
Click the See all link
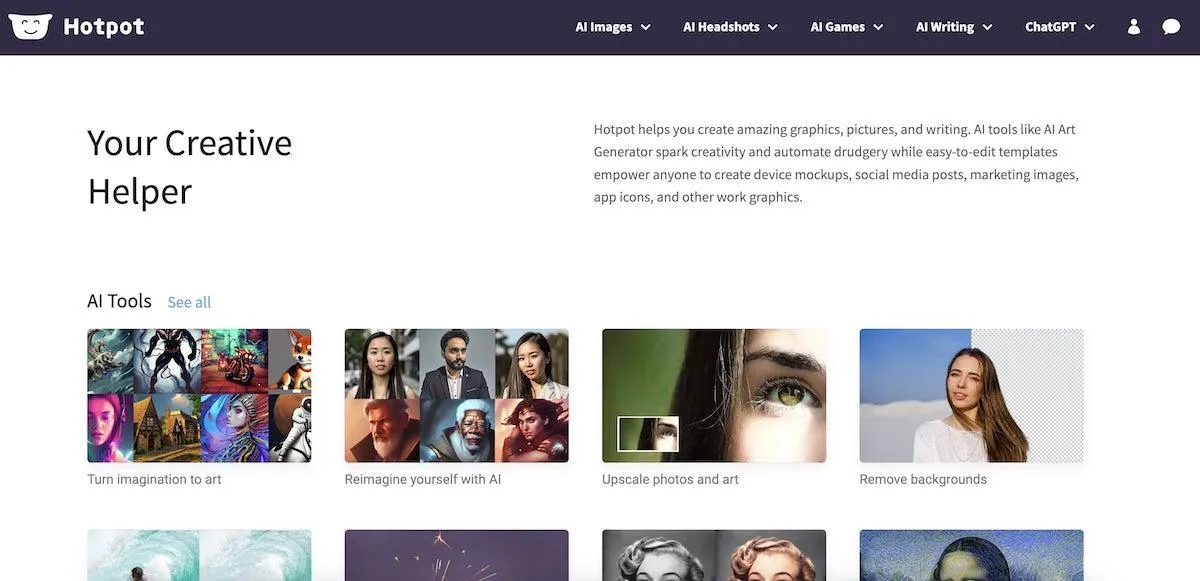tap(189, 302)
